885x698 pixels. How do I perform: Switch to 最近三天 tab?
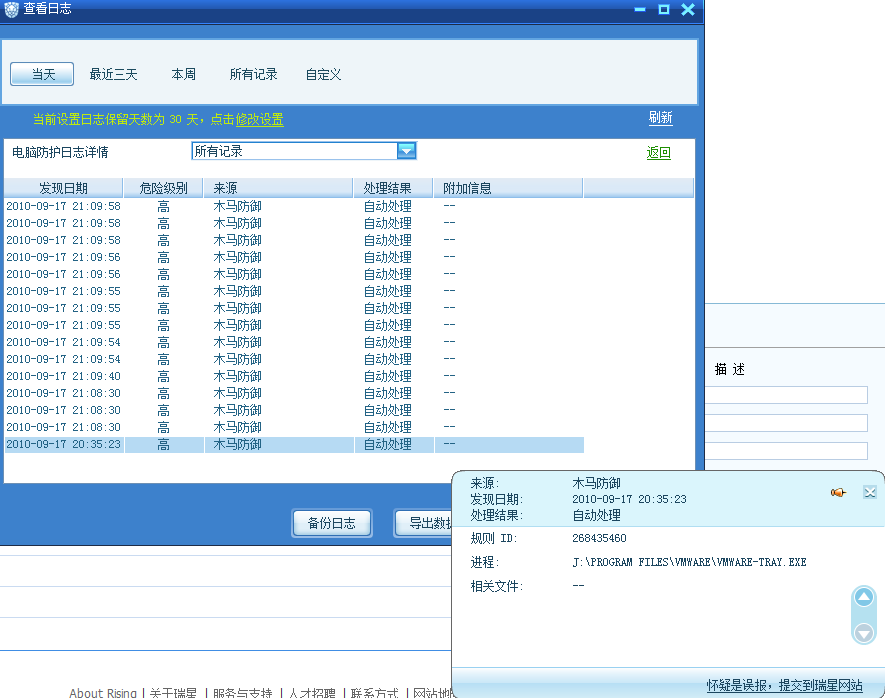pyautogui.click(x=113, y=74)
